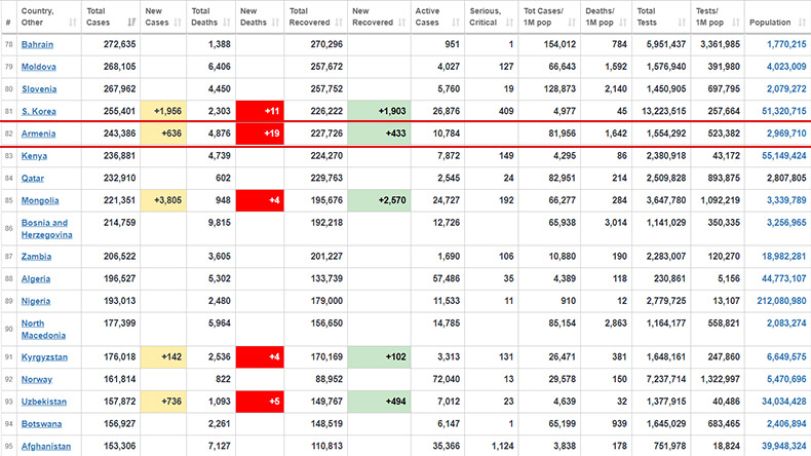The width and height of the screenshot is (811, 456).
Task: Sort by Total Recovered sort icon
Action: [x=339, y=22]
